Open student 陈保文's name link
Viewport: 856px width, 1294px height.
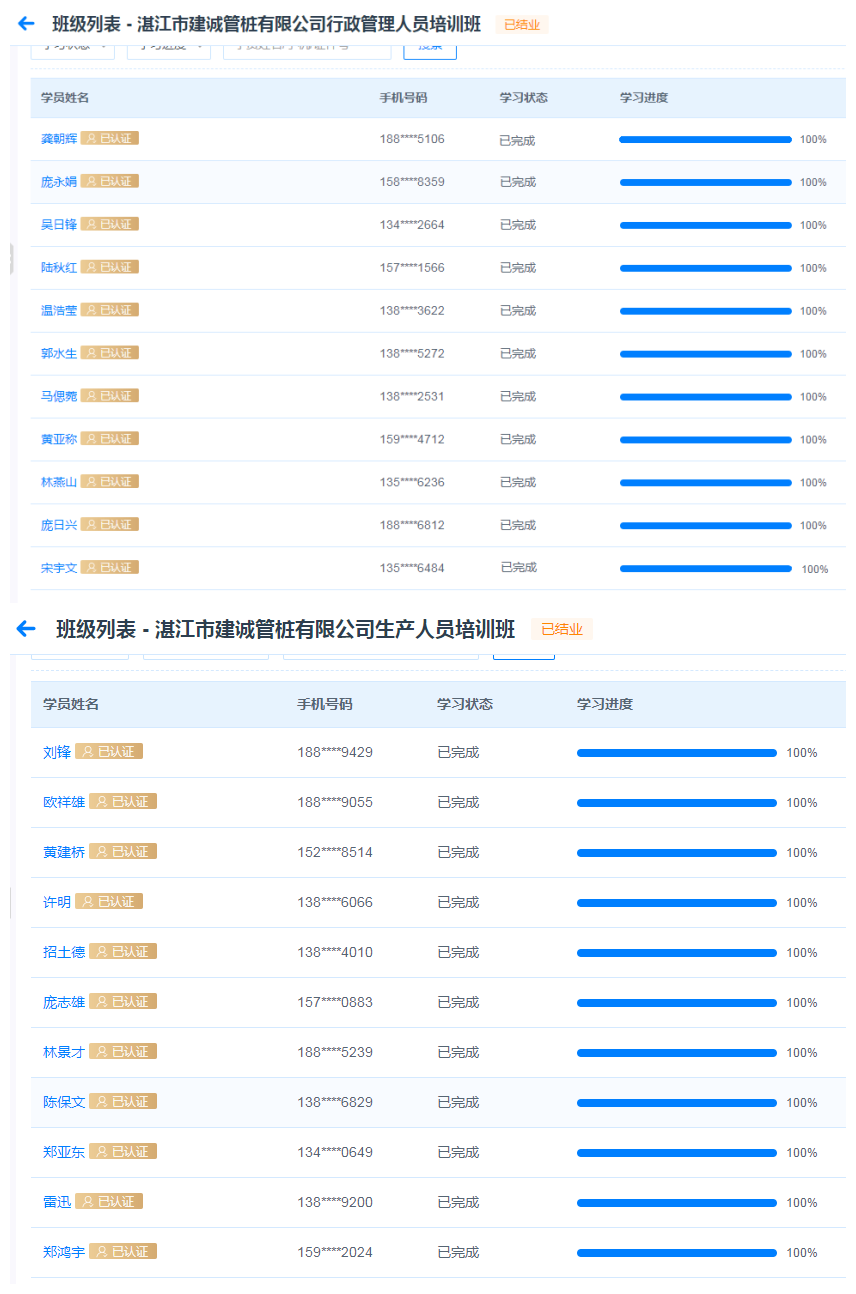pos(64,1102)
